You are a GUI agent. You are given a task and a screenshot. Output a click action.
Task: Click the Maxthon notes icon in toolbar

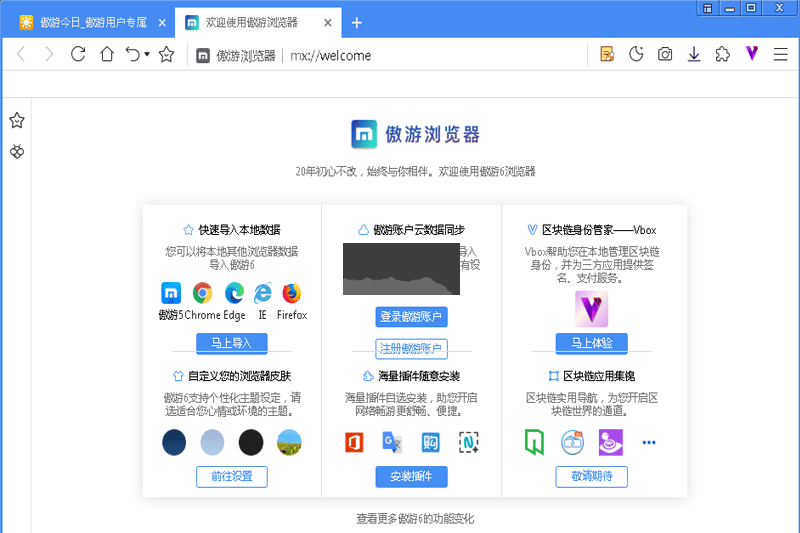pyautogui.click(x=606, y=55)
